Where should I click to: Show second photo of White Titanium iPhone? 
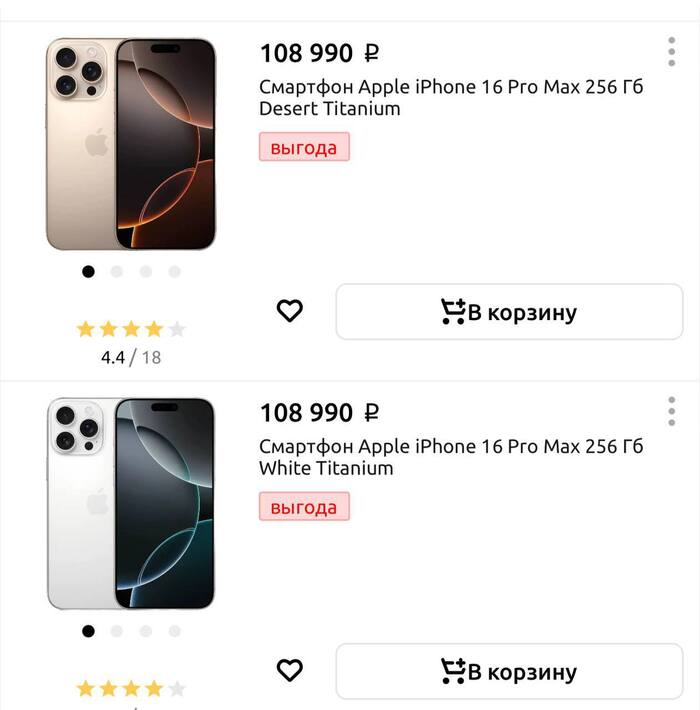[117, 631]
